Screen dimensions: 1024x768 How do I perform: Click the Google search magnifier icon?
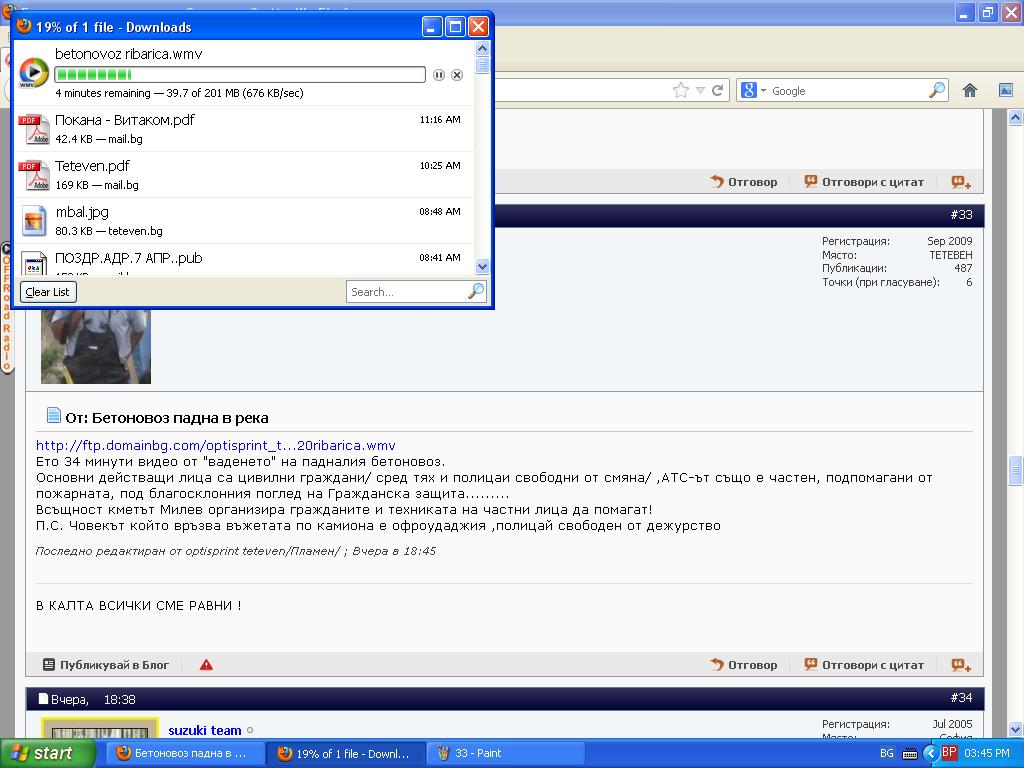coord(937,90)
